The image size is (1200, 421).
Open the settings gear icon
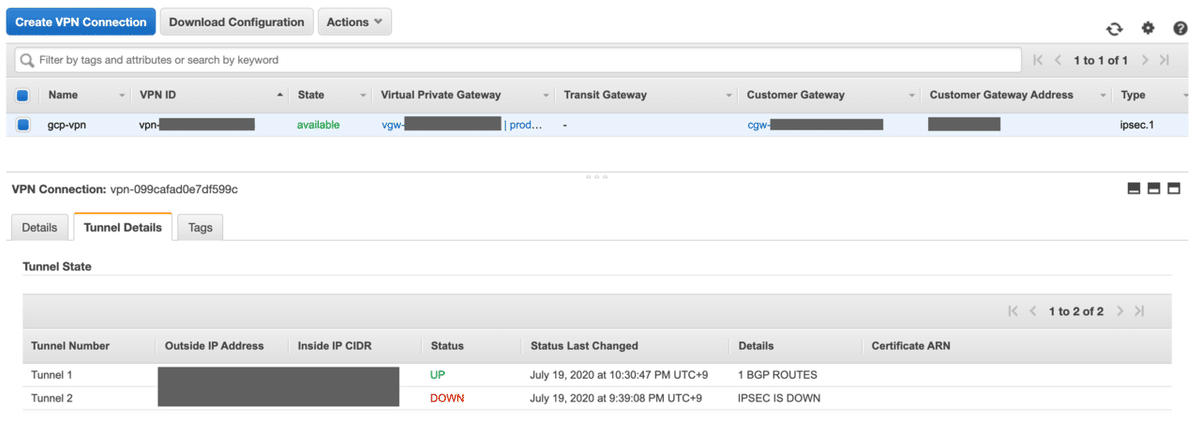click(x=1148, y=29)
